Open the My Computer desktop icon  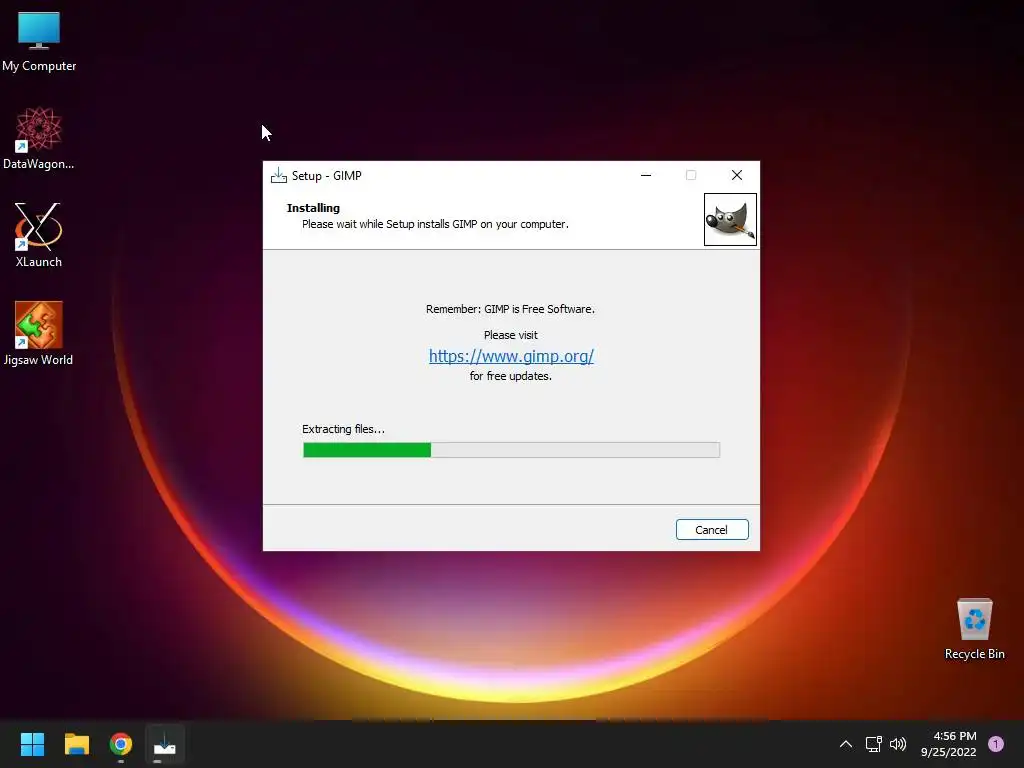[39, 41]
